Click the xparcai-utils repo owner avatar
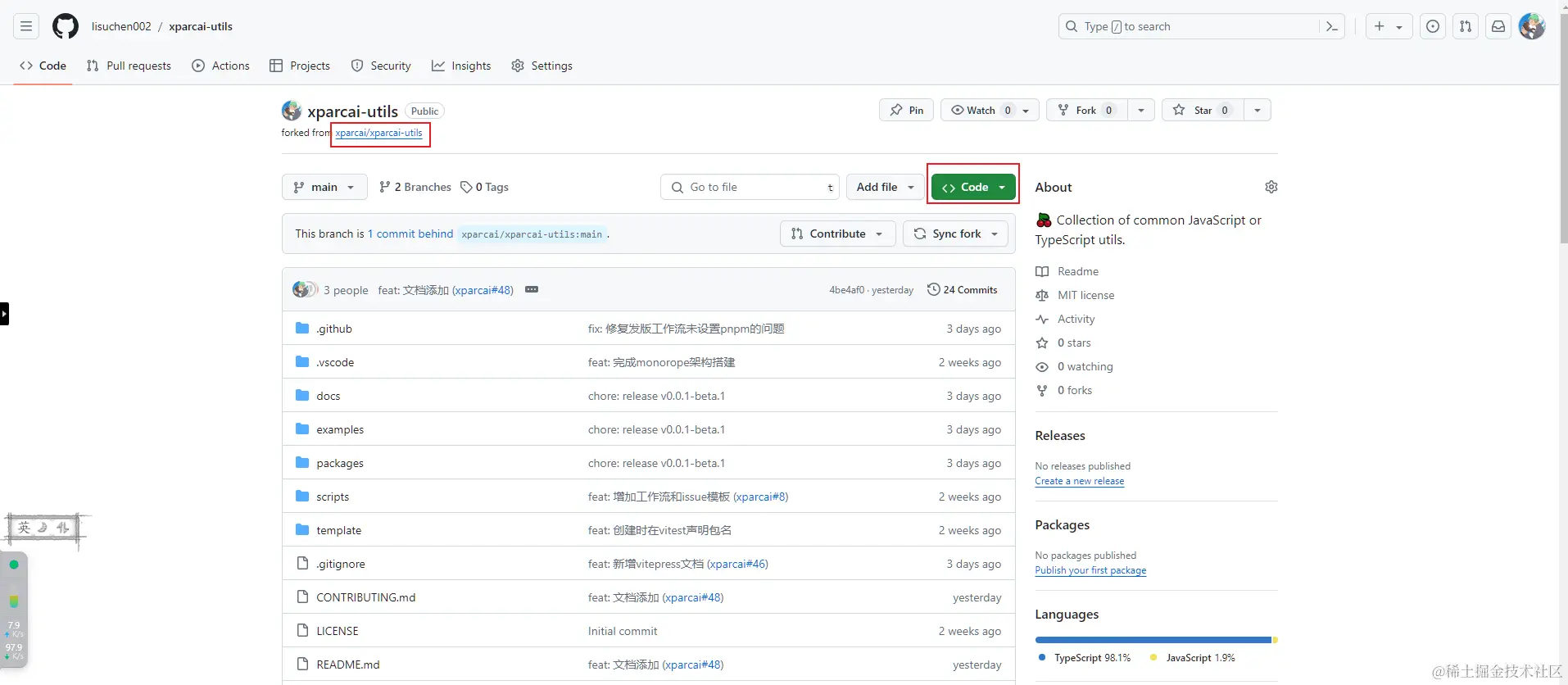This screenshot has width=1568, height=685. tap(291, 111)
